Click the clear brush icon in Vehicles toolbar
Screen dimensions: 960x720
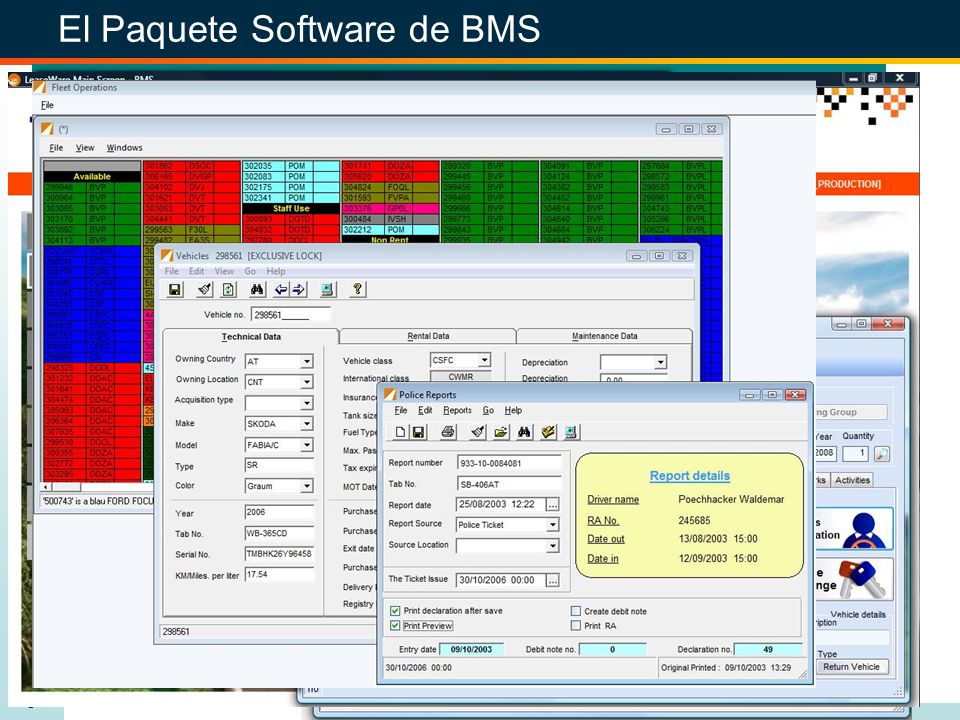(x=205, y=290)
